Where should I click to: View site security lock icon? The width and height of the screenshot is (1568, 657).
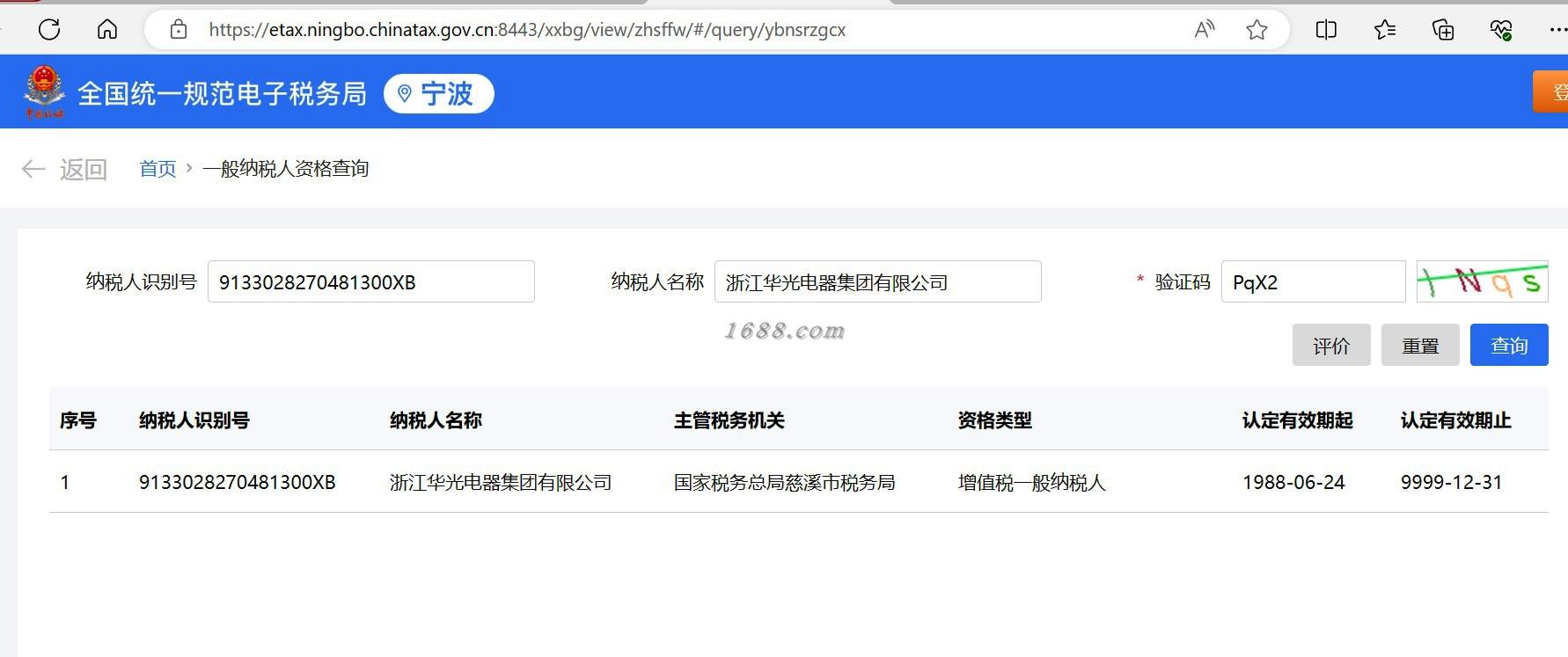click(179, 30)
